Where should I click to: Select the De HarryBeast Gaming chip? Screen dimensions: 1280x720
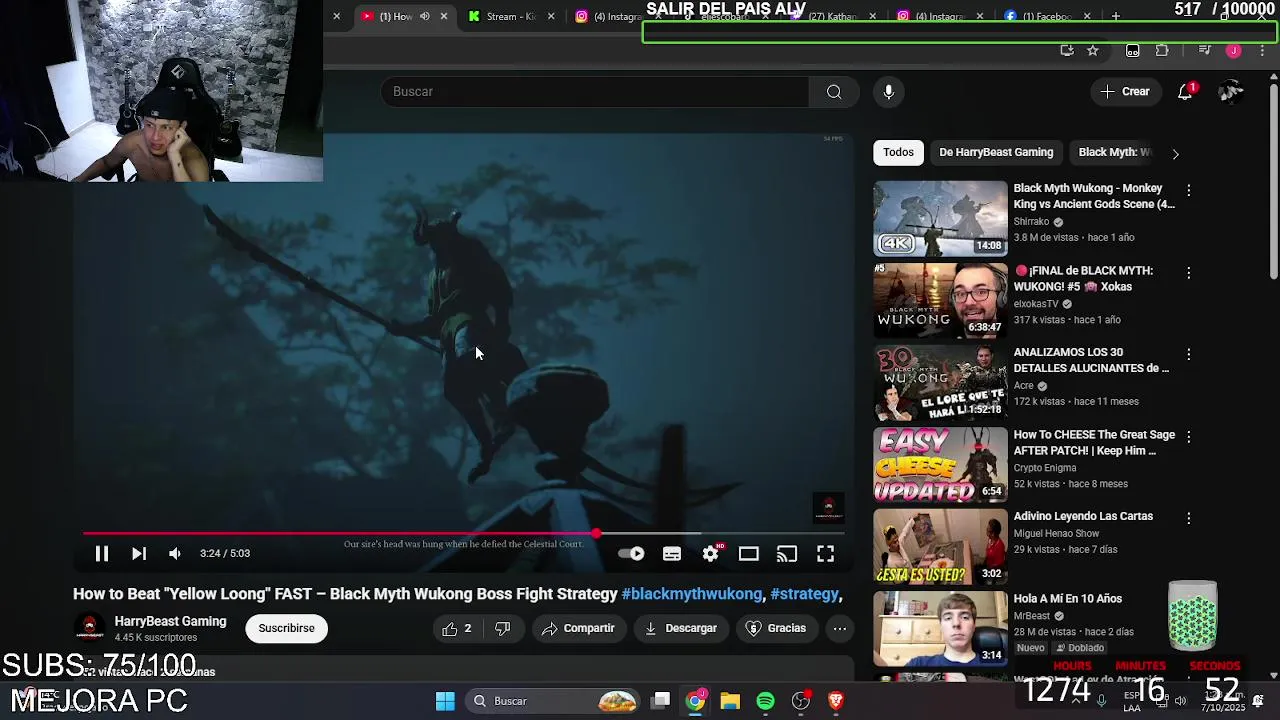[996, 152]
